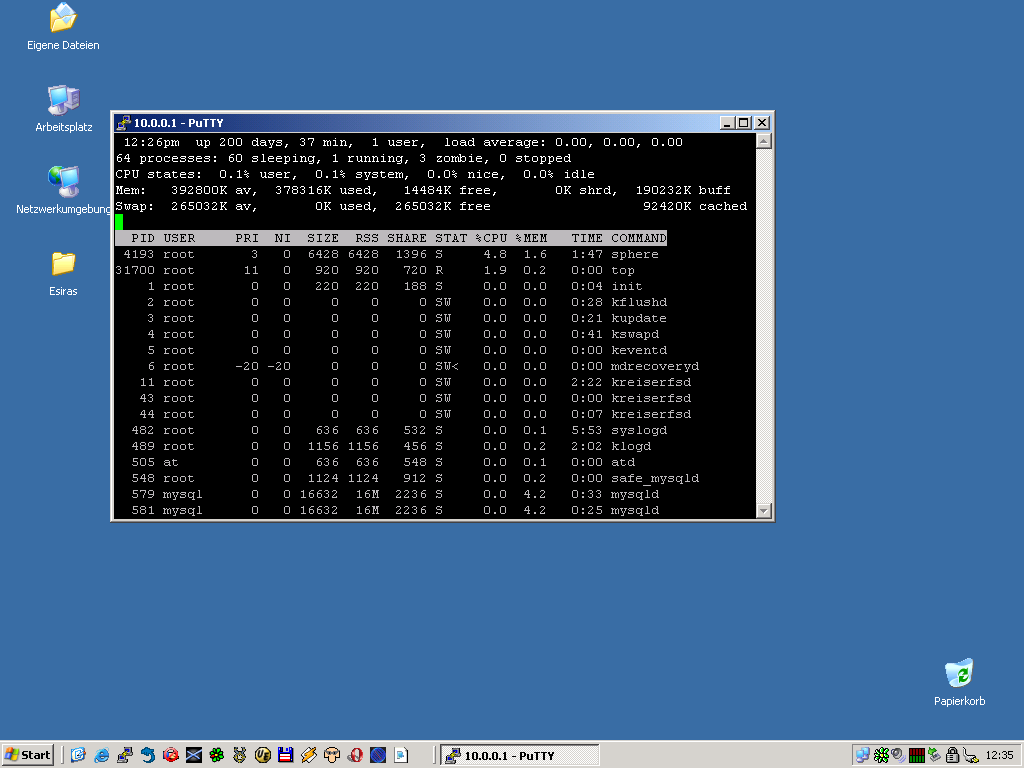The height and width of the screenshot is (769, 1024).
Task: Open Internet Explorer from the quick launch bar
Action: click(x=101, y=755)
